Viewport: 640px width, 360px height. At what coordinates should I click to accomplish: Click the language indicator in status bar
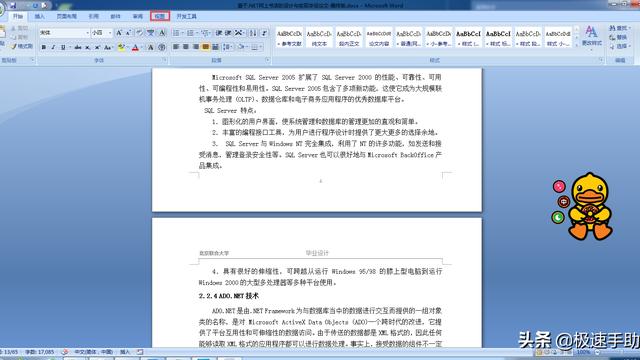(x=93, y=351)
